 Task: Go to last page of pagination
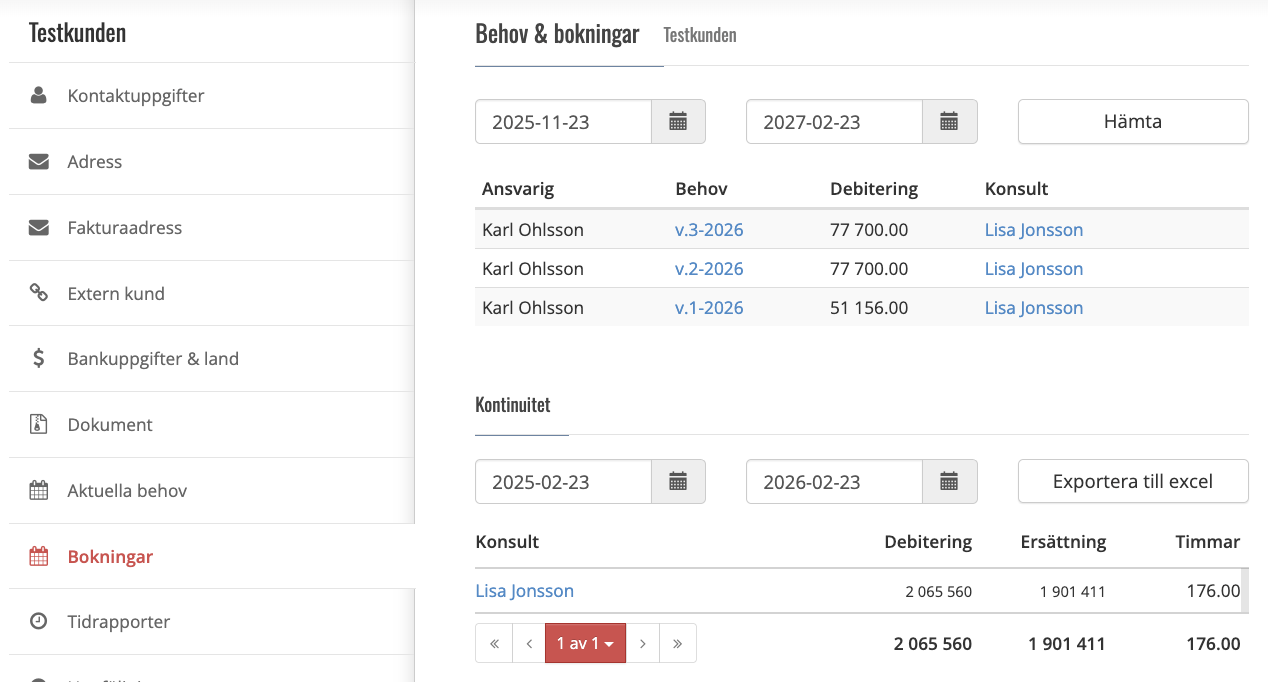(x=678, y=643)
